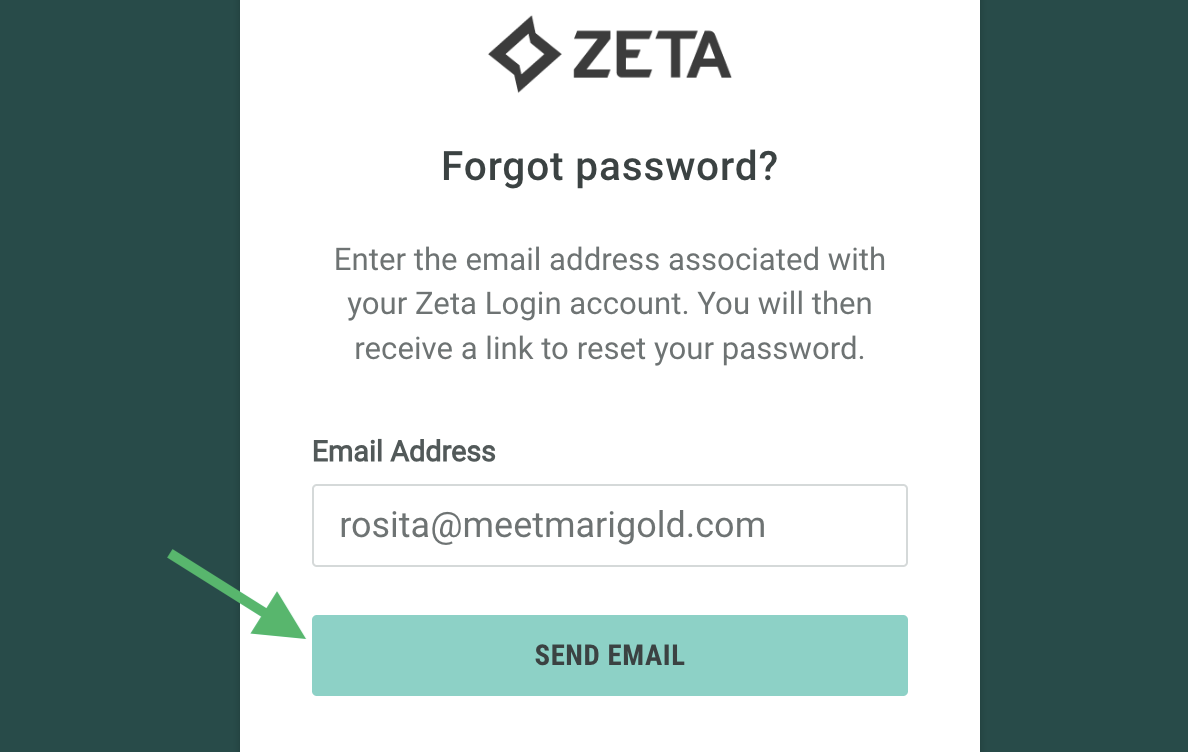
Task: Click the "Email Address" field label
Action: pyautogui.click(x=404, y=451)
